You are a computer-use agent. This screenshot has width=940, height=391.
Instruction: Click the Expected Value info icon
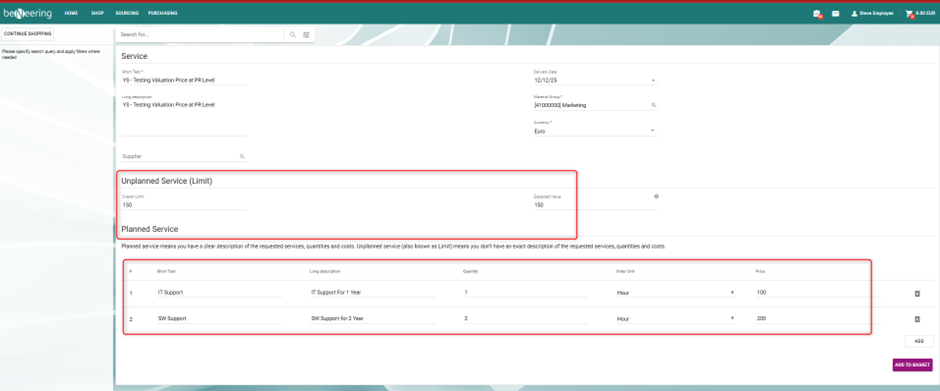tap(656, 196)
